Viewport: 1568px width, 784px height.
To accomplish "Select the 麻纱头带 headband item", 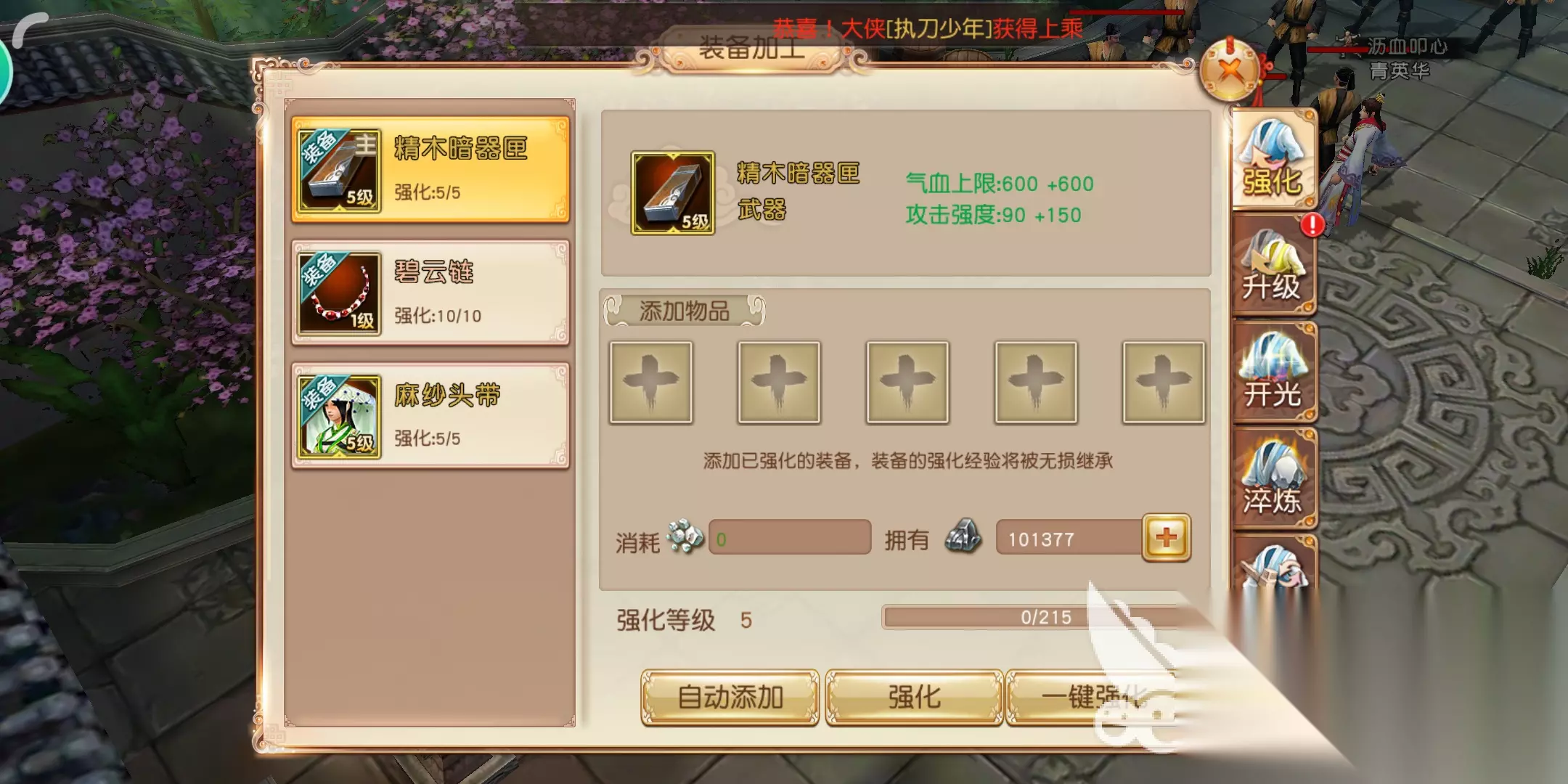I will click(x=430, y=416).
